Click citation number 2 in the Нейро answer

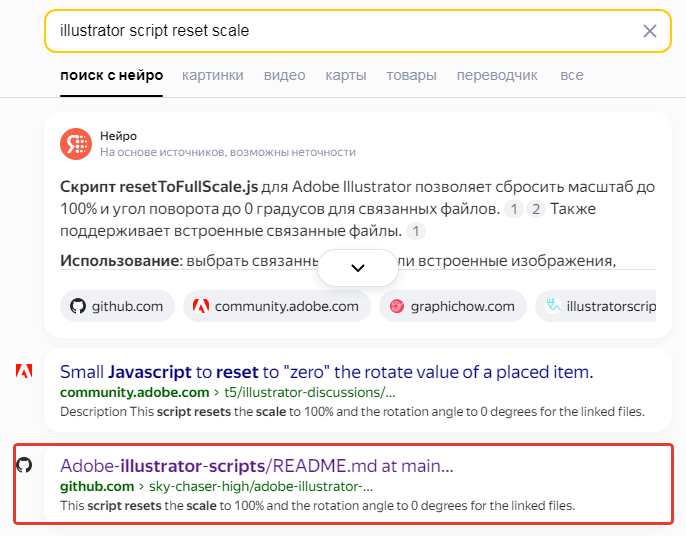point(537,209)
